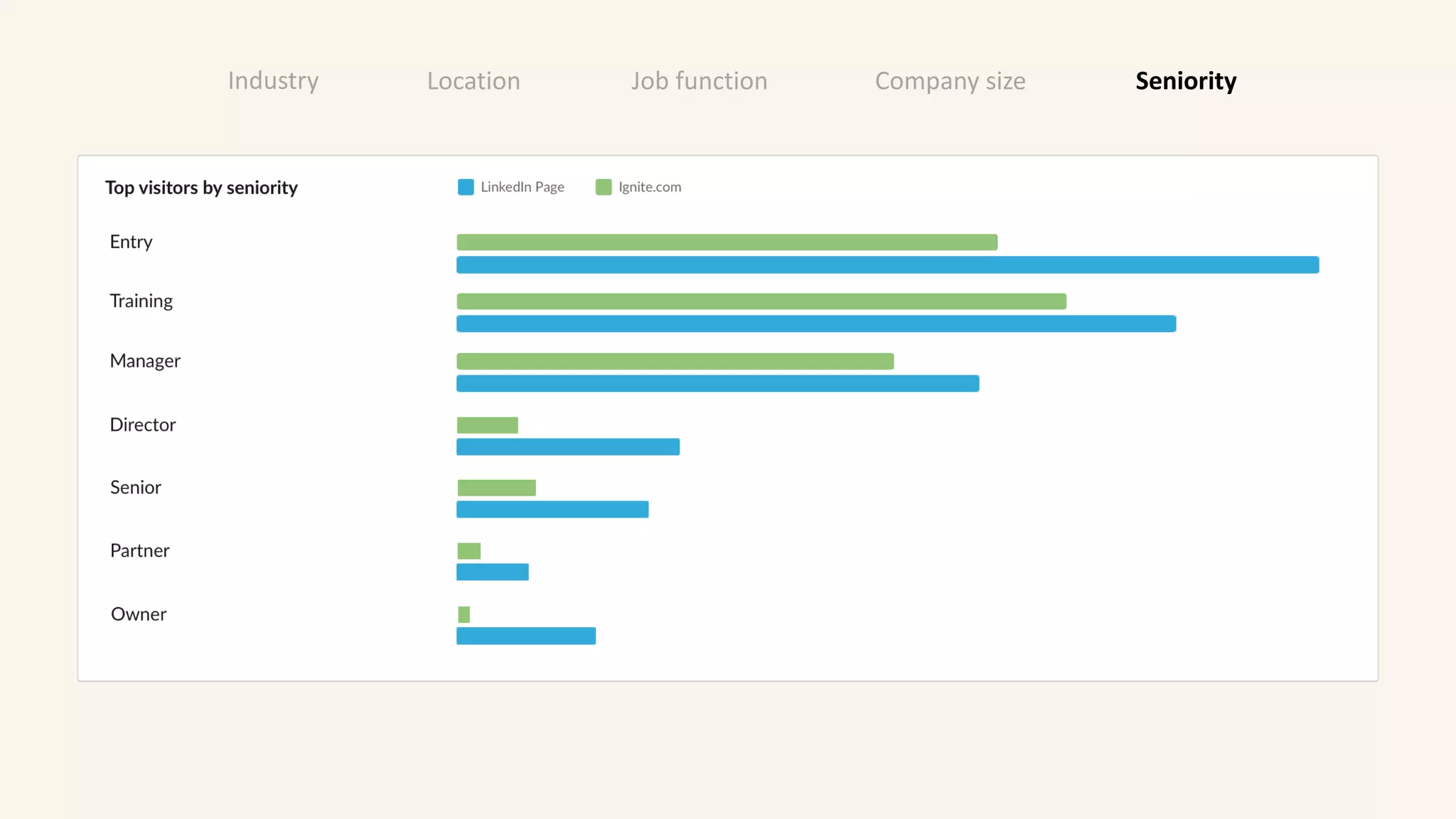Select the Job function tab

pyautogui.click(x=699, y=81)
